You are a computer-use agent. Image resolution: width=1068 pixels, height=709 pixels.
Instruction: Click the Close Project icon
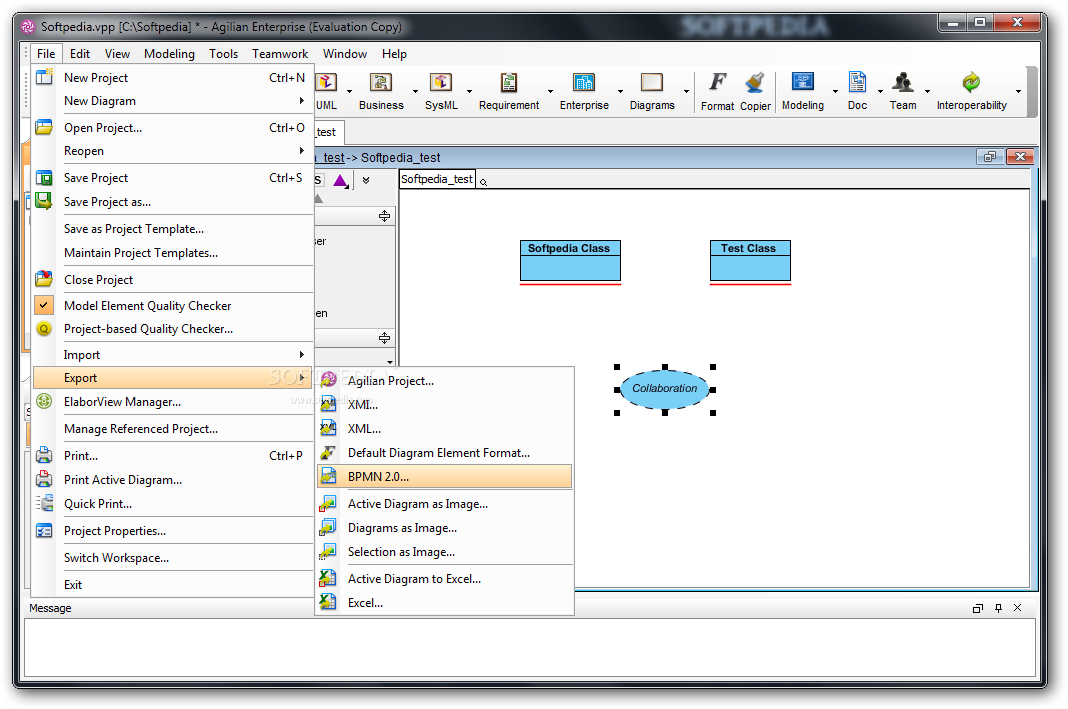pos(44,279)
